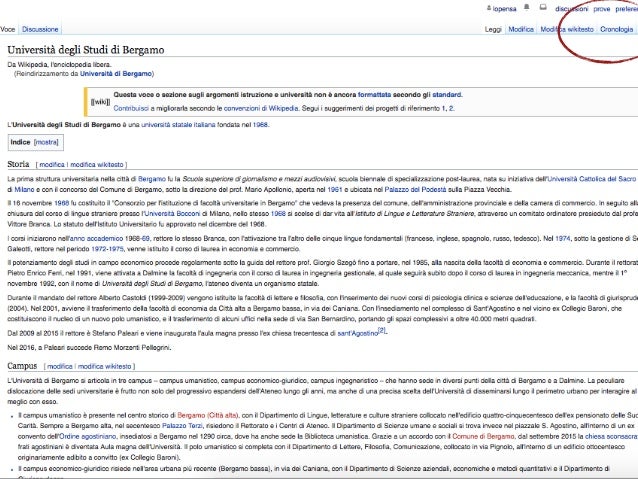Open the discussioni link in the user bar

571,9
